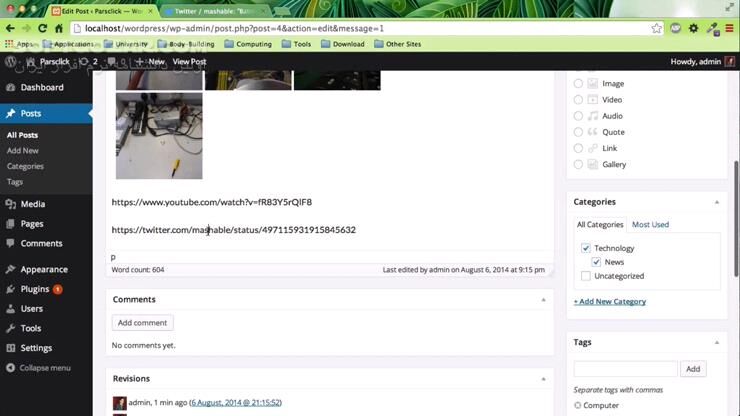This screenshot has width=740, height=416.
Task: Collapse the Revisions panel arrow
Action: click(543, 379)
